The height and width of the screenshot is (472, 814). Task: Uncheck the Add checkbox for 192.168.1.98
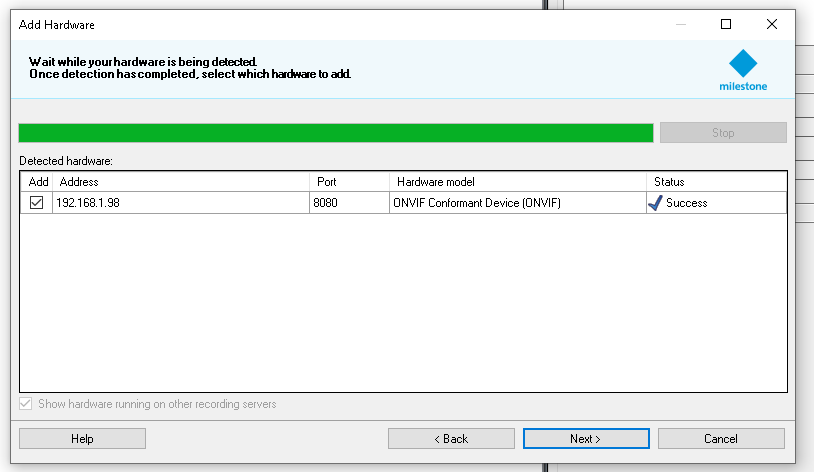[37, 203]
